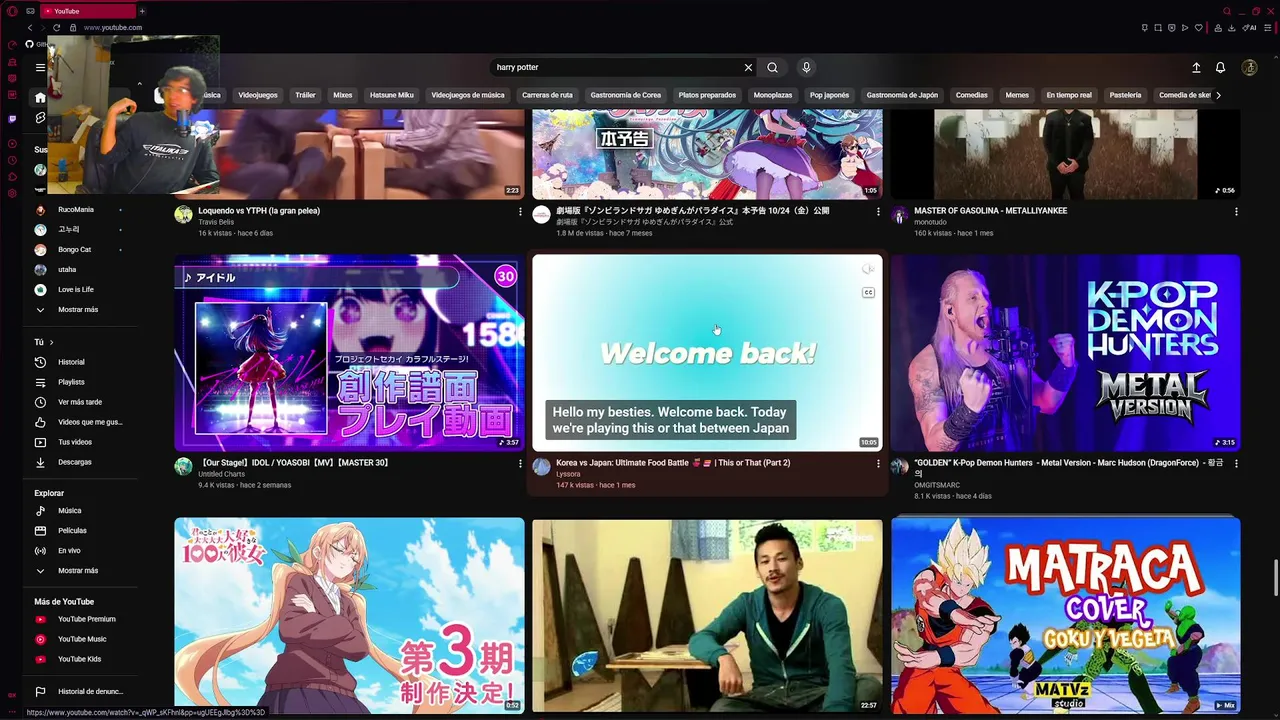Open the K-POP Demon Hunters Metal thumbnail
The width and height of the screenshot is (1280, 720).
1065,352
